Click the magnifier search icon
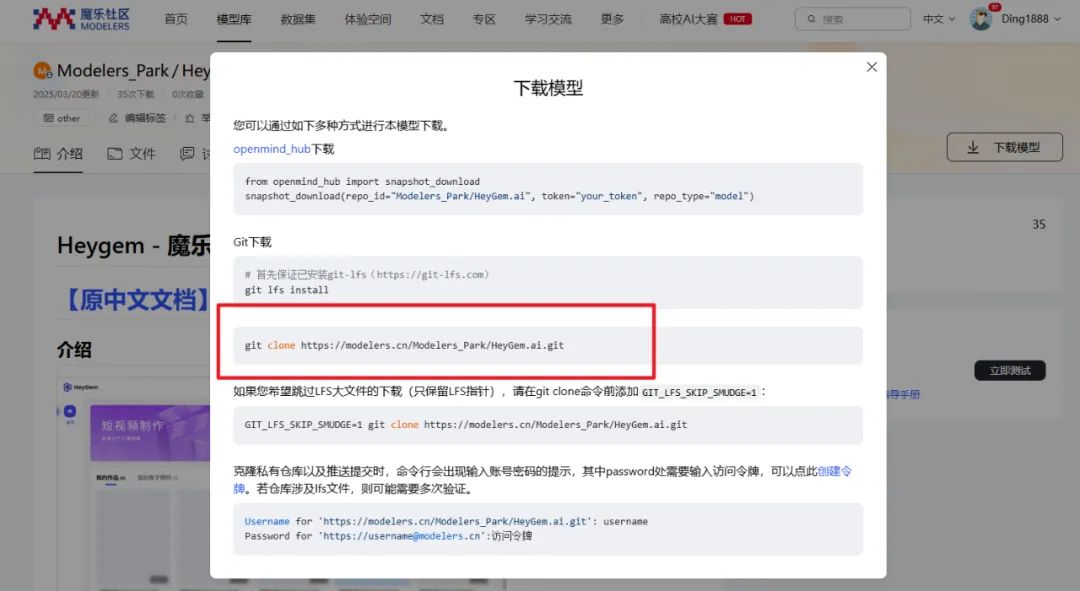1080x591 pixels. [x=811, y=19]
